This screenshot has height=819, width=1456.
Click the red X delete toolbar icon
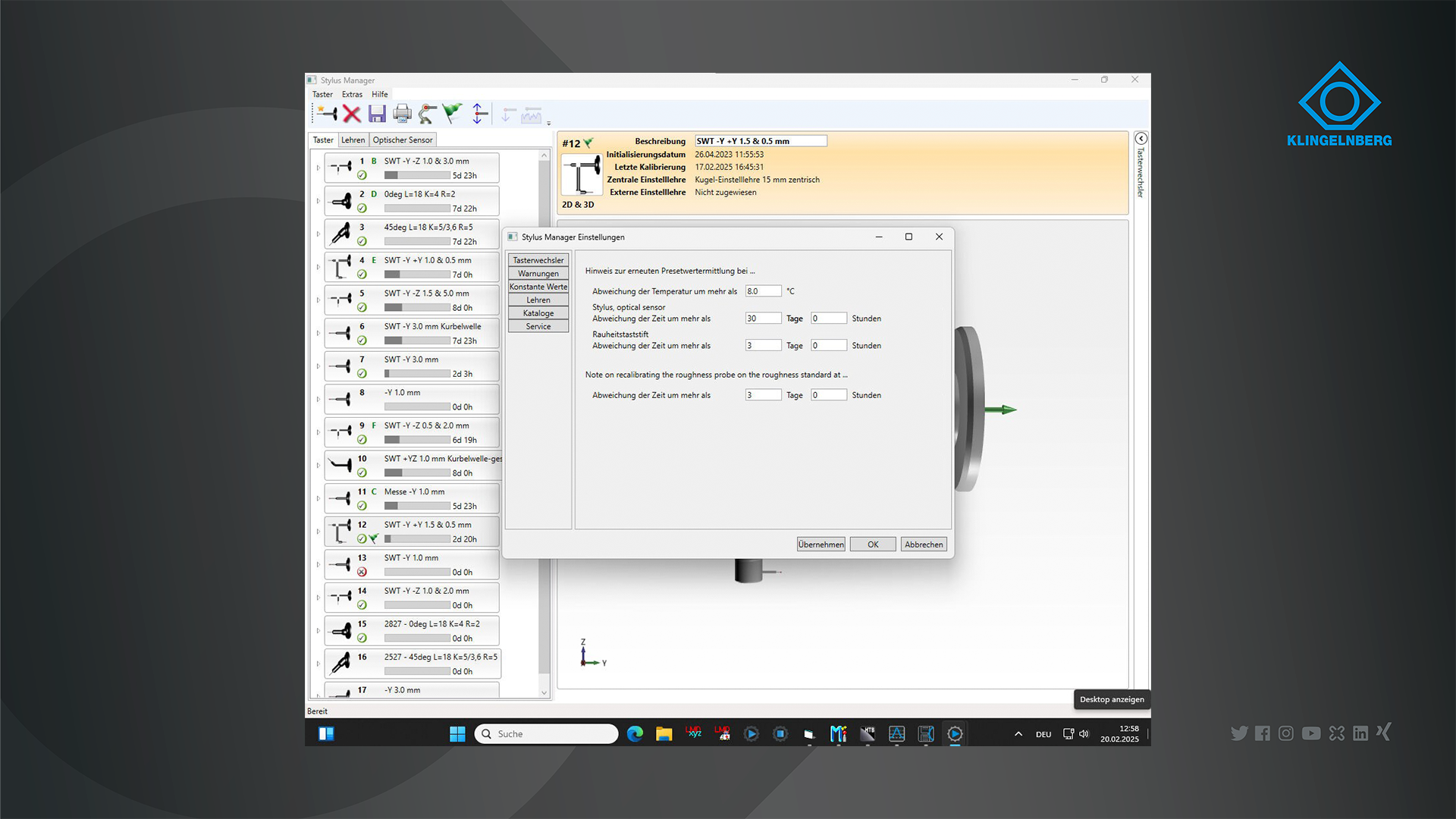tap(352, 114)
